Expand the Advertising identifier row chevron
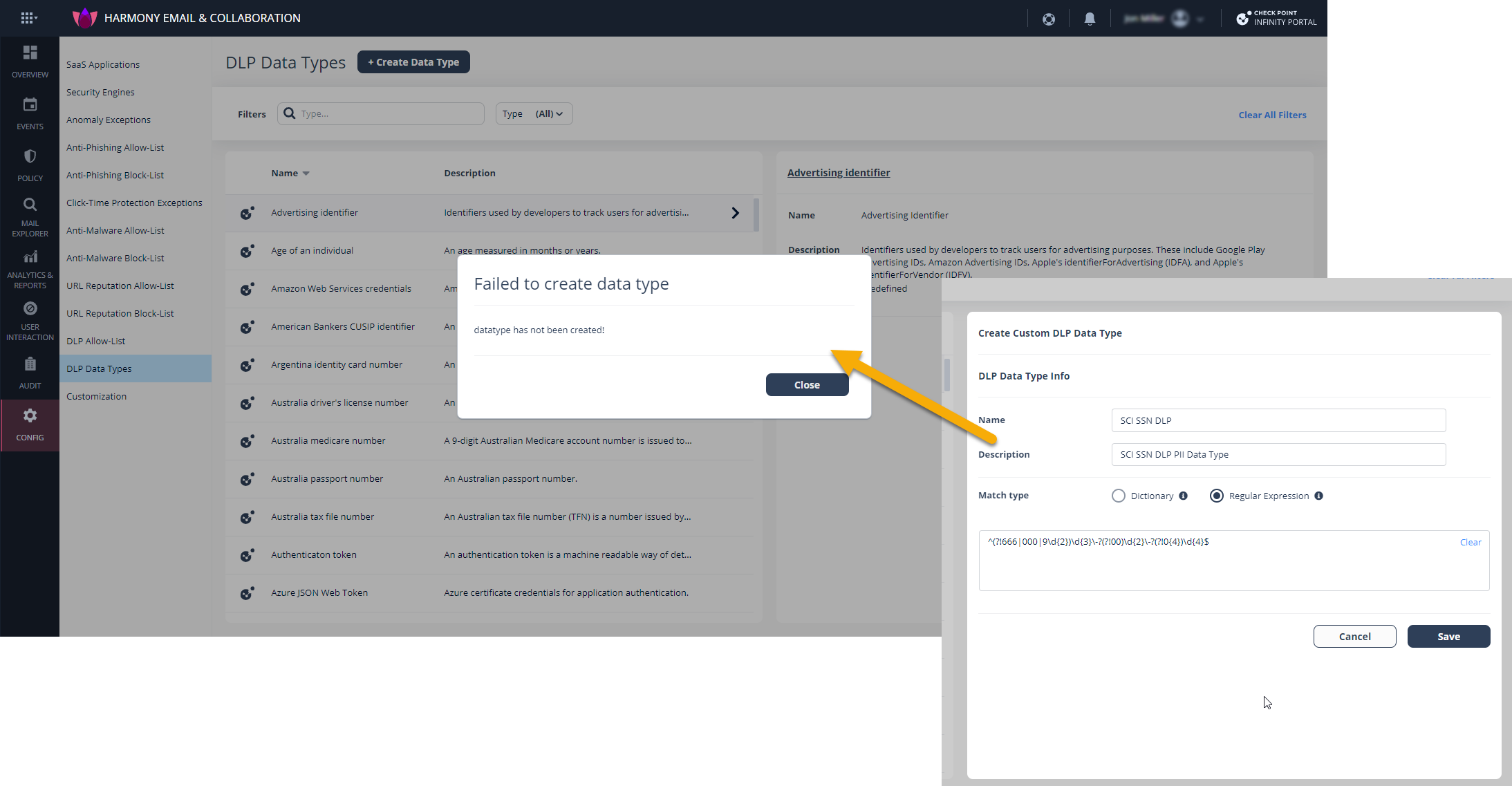1512x786 pixels. coord(735,213)
